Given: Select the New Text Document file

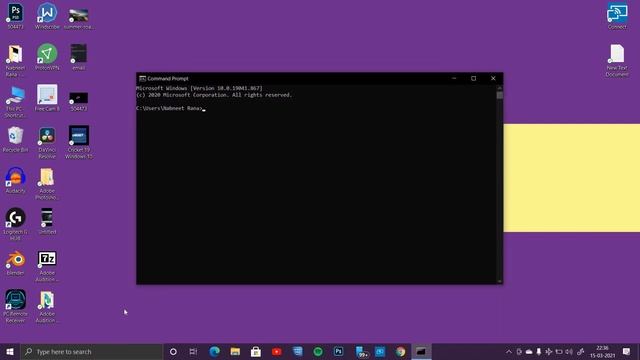Looking at the screenshot, I should pyautogui.click(x=617, y=60).
